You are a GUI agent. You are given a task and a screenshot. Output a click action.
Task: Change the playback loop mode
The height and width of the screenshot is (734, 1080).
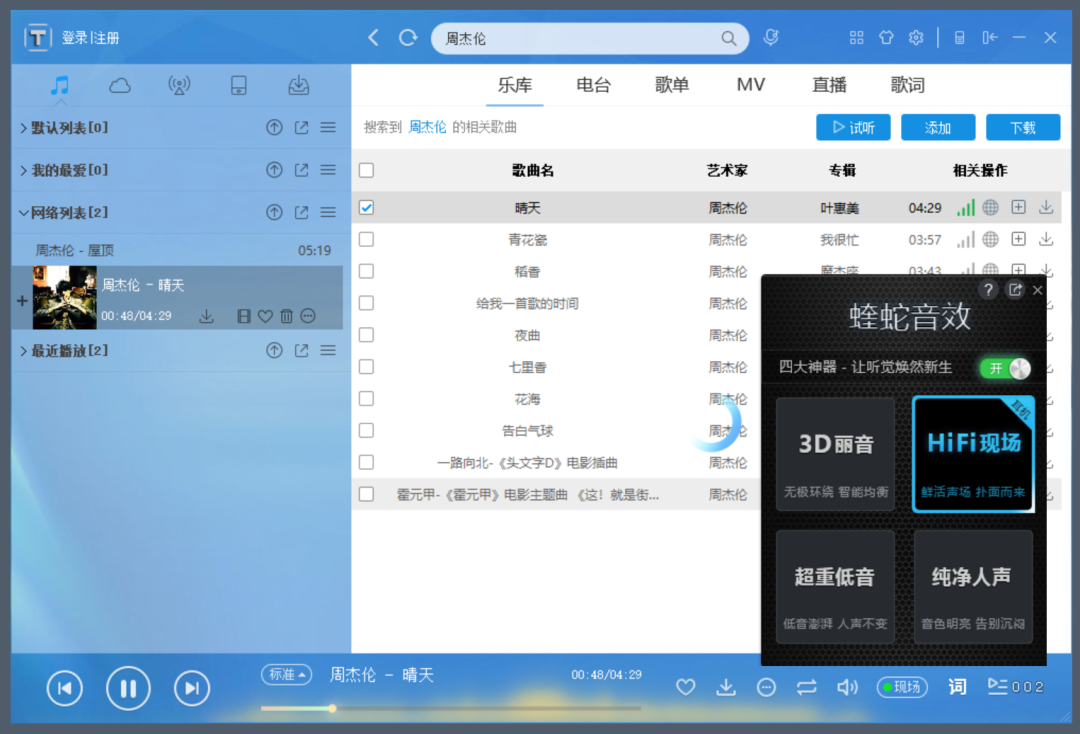[807, 687]
